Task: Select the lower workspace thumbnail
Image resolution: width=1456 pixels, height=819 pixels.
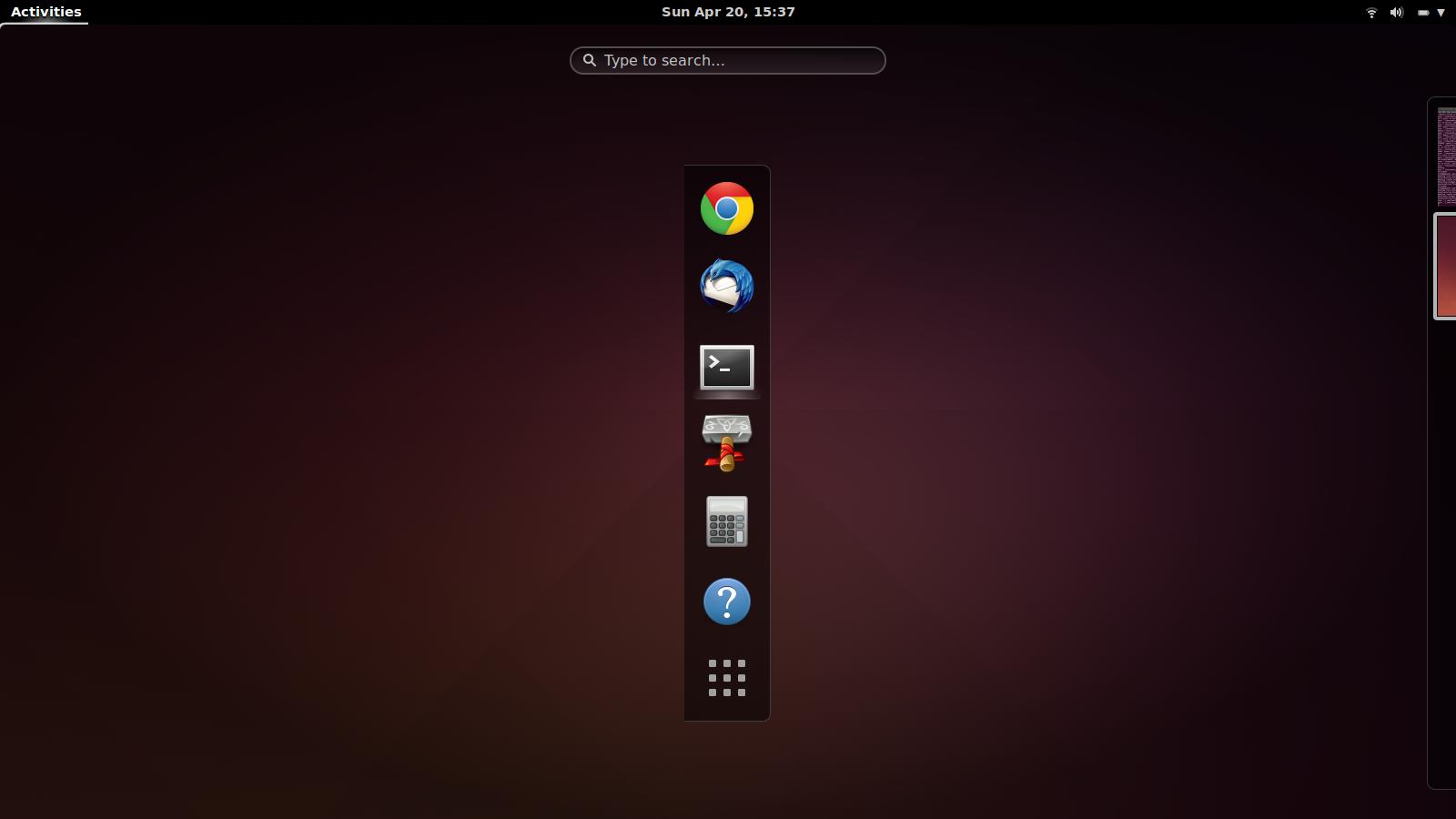Action: [1447, 267]
